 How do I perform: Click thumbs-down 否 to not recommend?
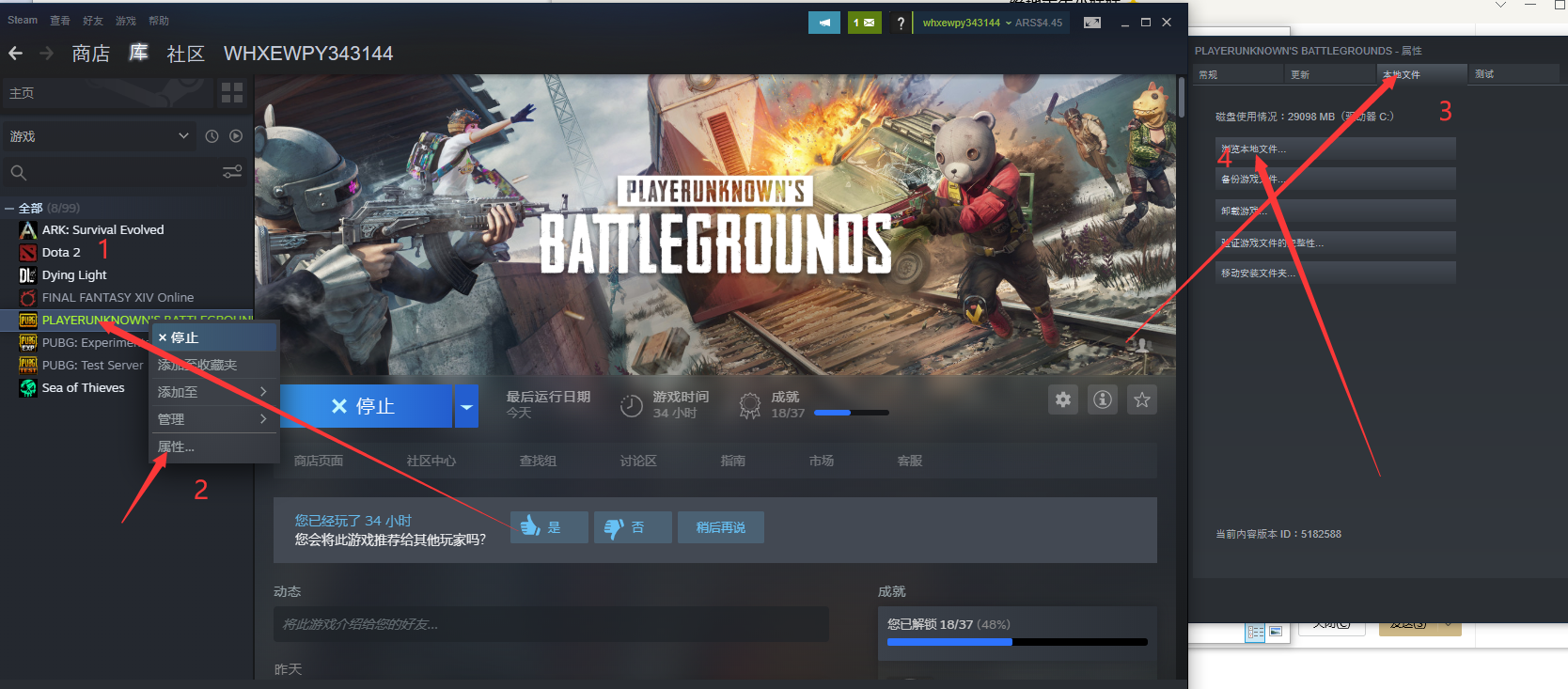point(633,527)
